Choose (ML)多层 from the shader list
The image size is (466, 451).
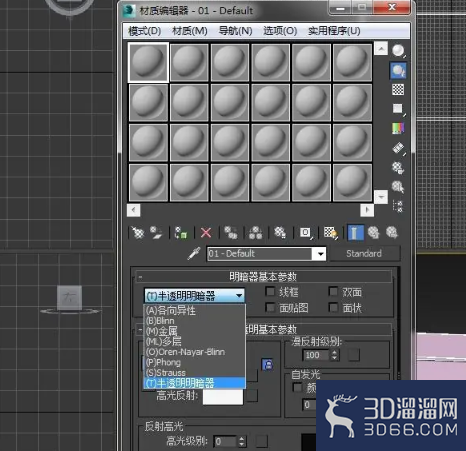[x=194, y=342]
